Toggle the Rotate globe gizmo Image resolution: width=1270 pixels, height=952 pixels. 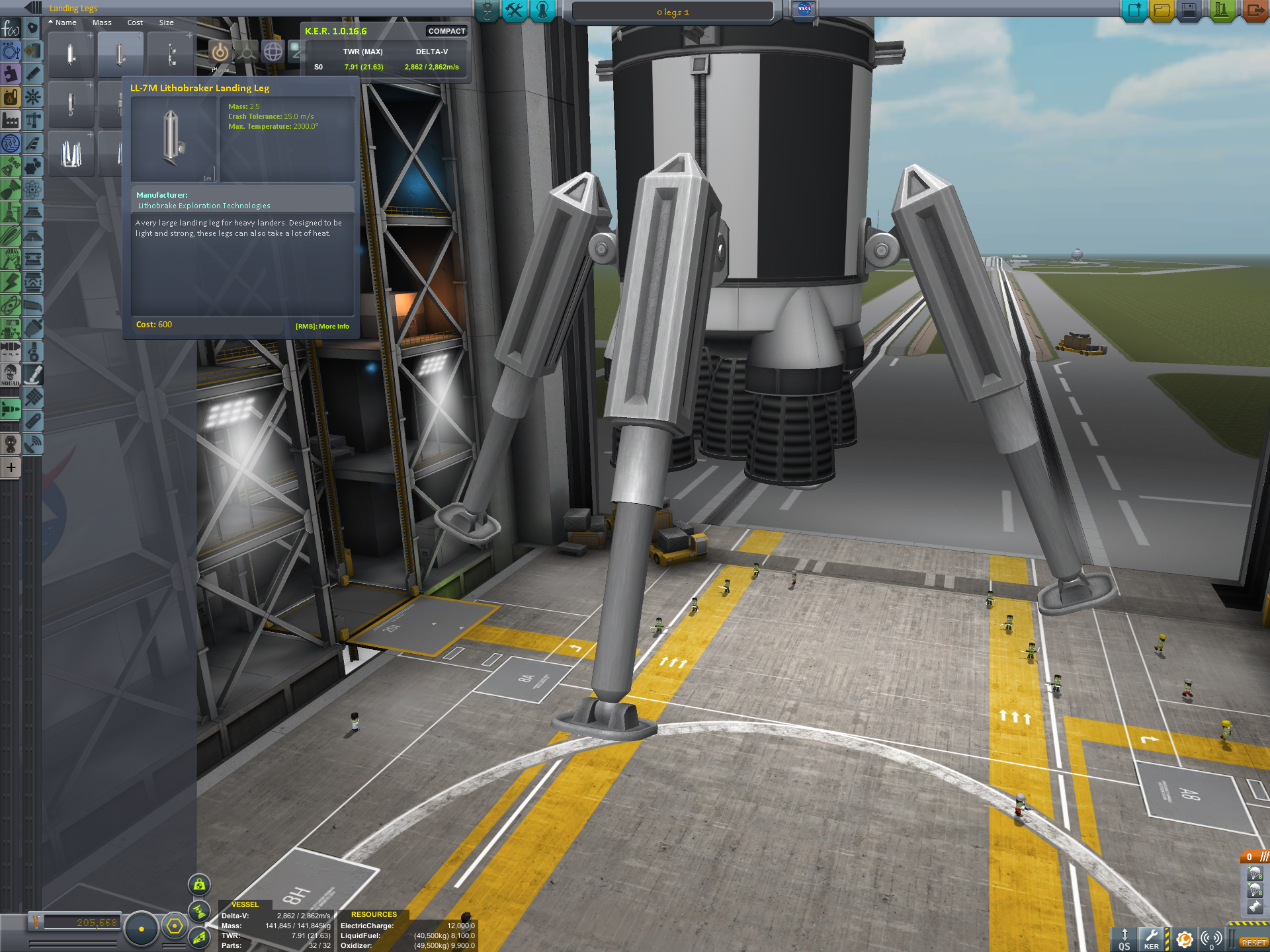click(273, 52)
